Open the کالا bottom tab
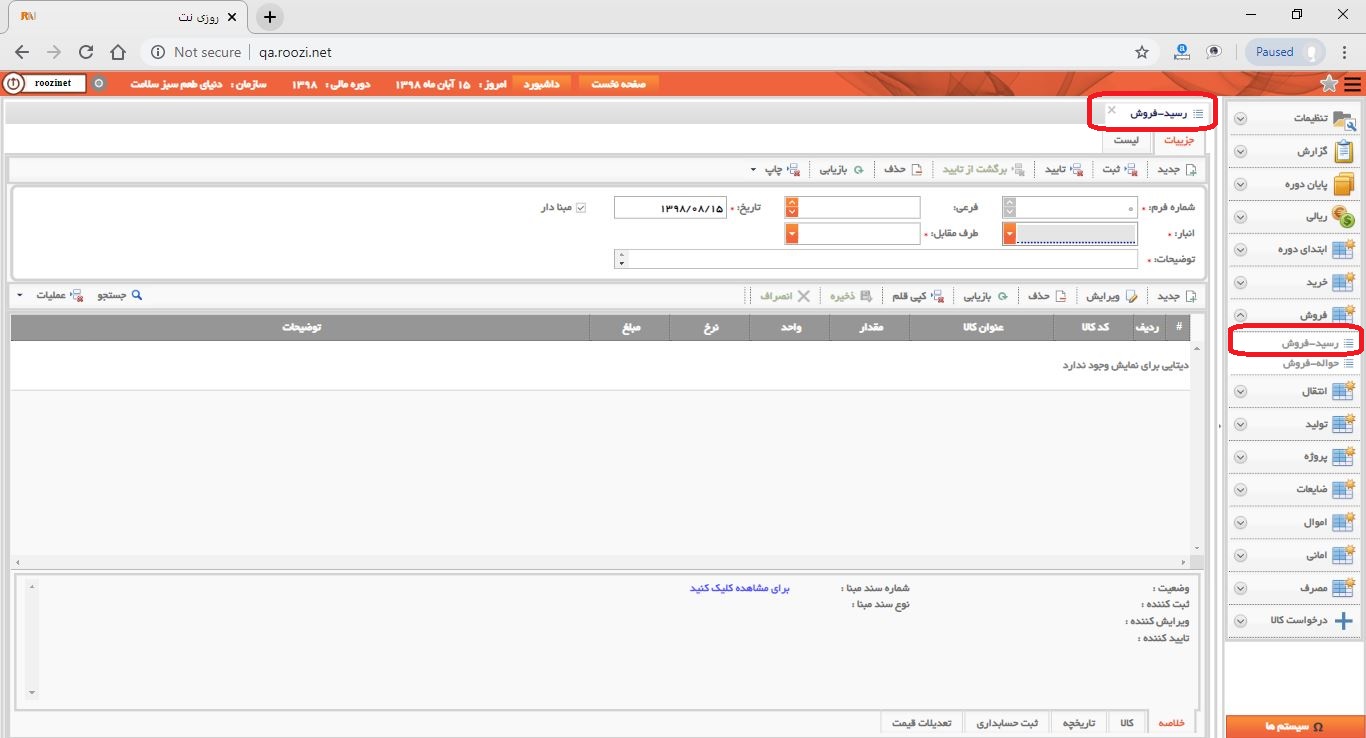Viewport: 1366px width, 738px height. click(1127, 723)
